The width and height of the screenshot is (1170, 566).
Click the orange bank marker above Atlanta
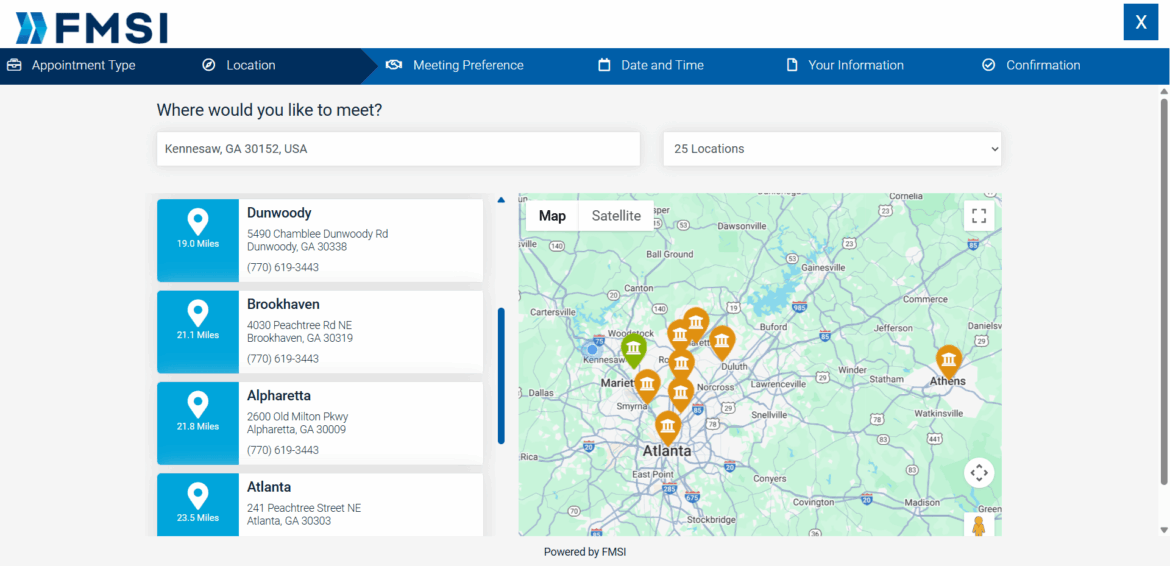(667, 427)
